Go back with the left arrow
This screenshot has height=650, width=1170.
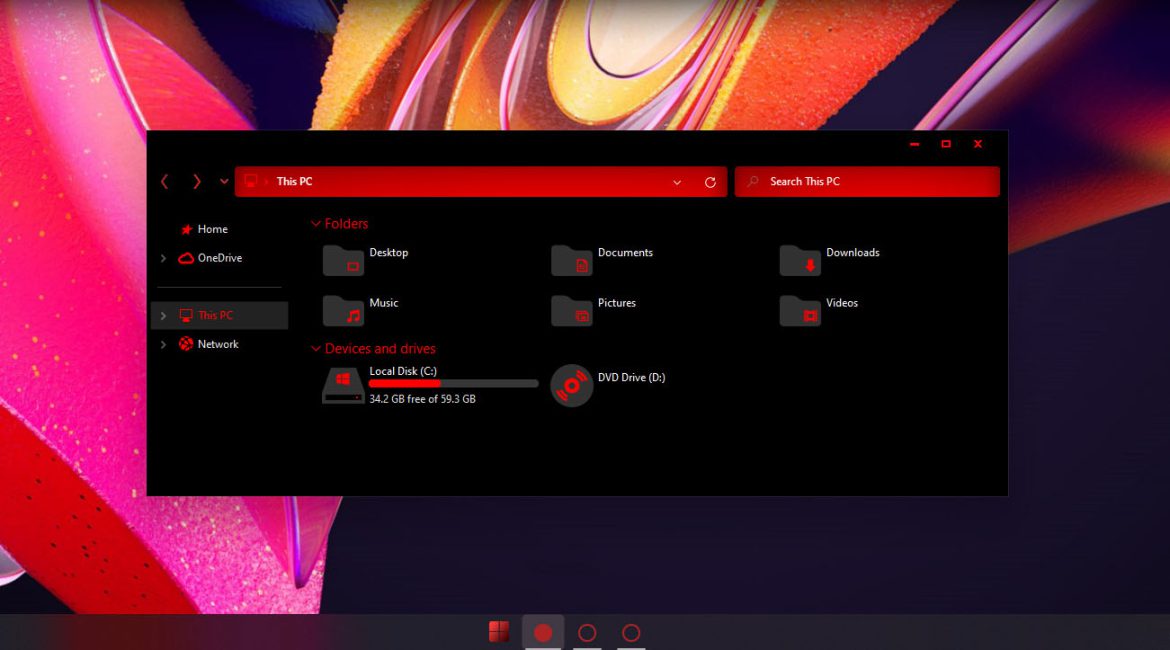[x=165, y=181]
